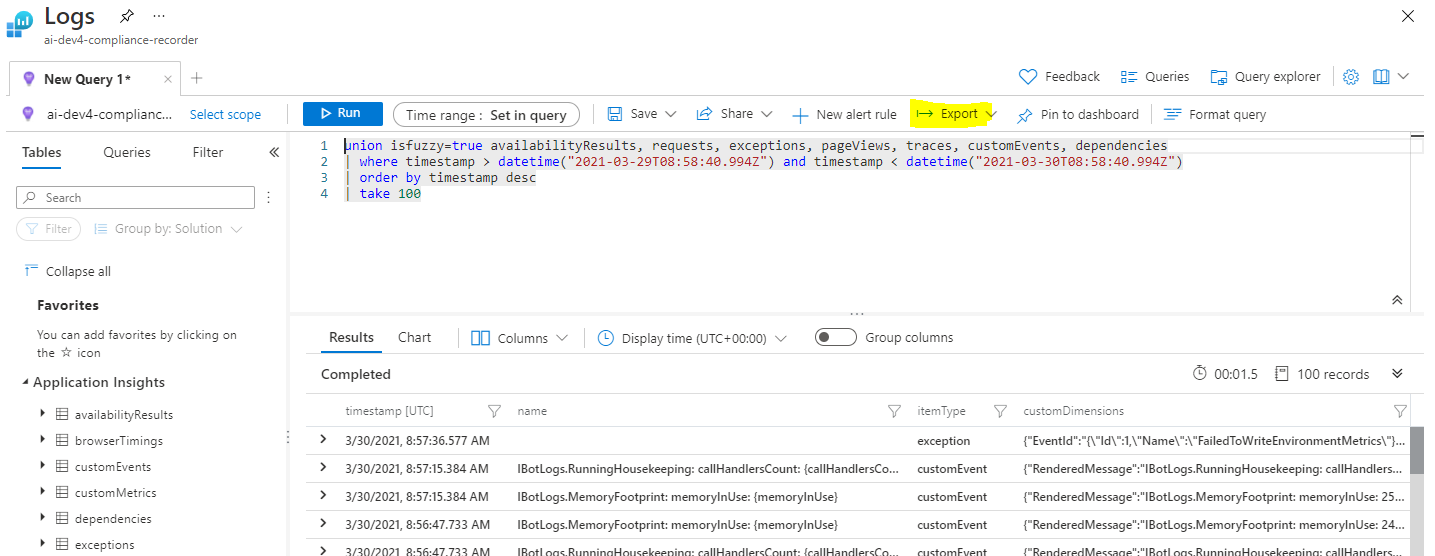1435x556 pixels.
Task: Click the Select scope link
Action: 225,114
